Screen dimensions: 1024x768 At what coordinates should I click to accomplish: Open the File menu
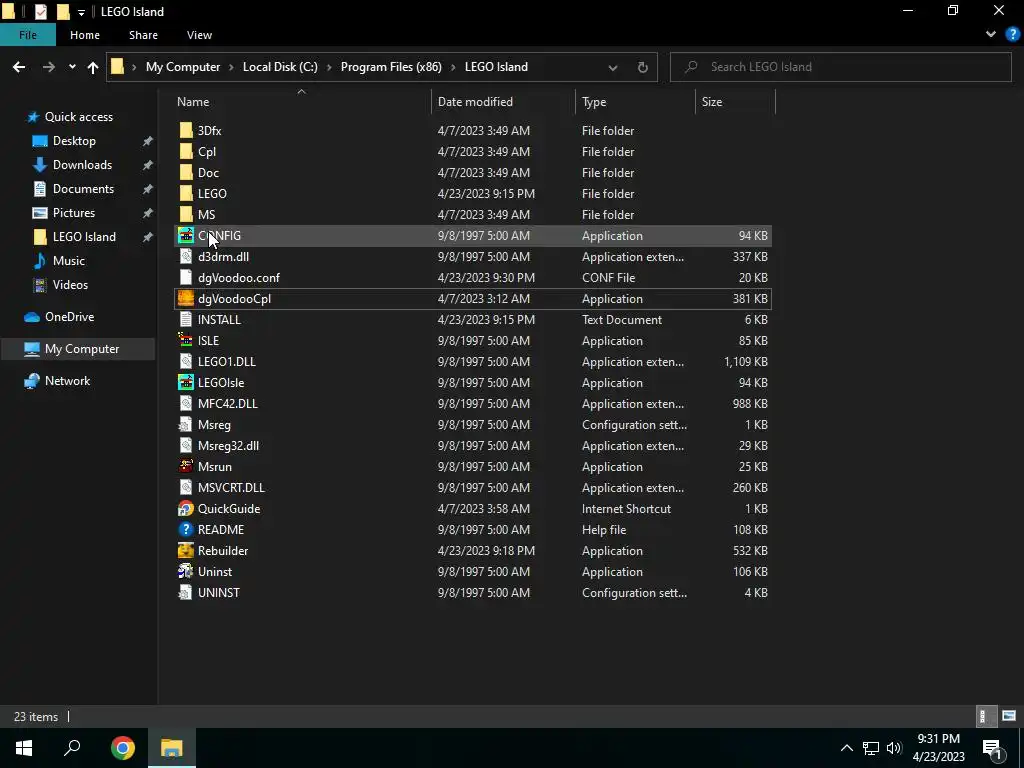click(27, 35)
